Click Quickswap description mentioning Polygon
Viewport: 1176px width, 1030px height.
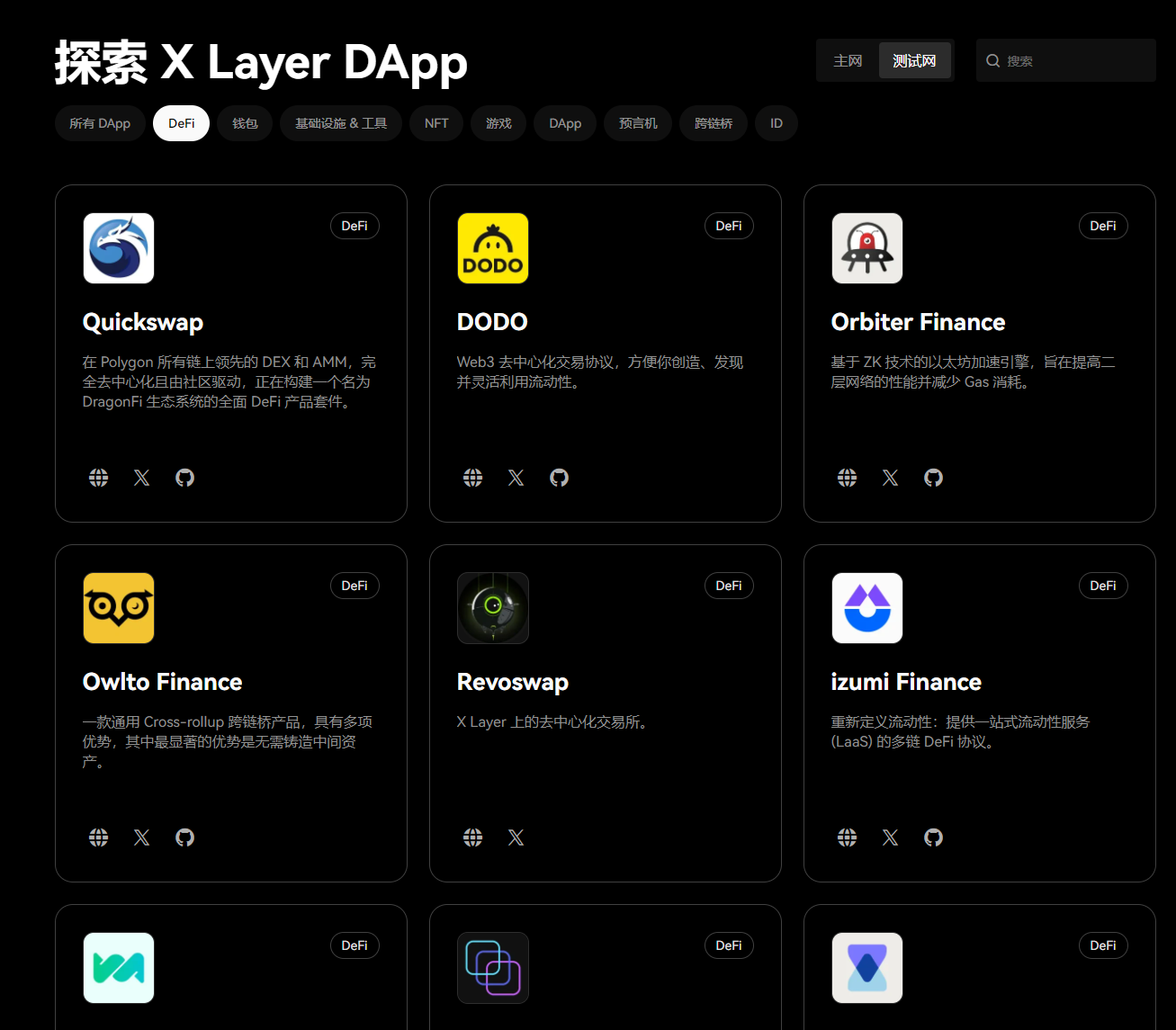click(229, 382)
